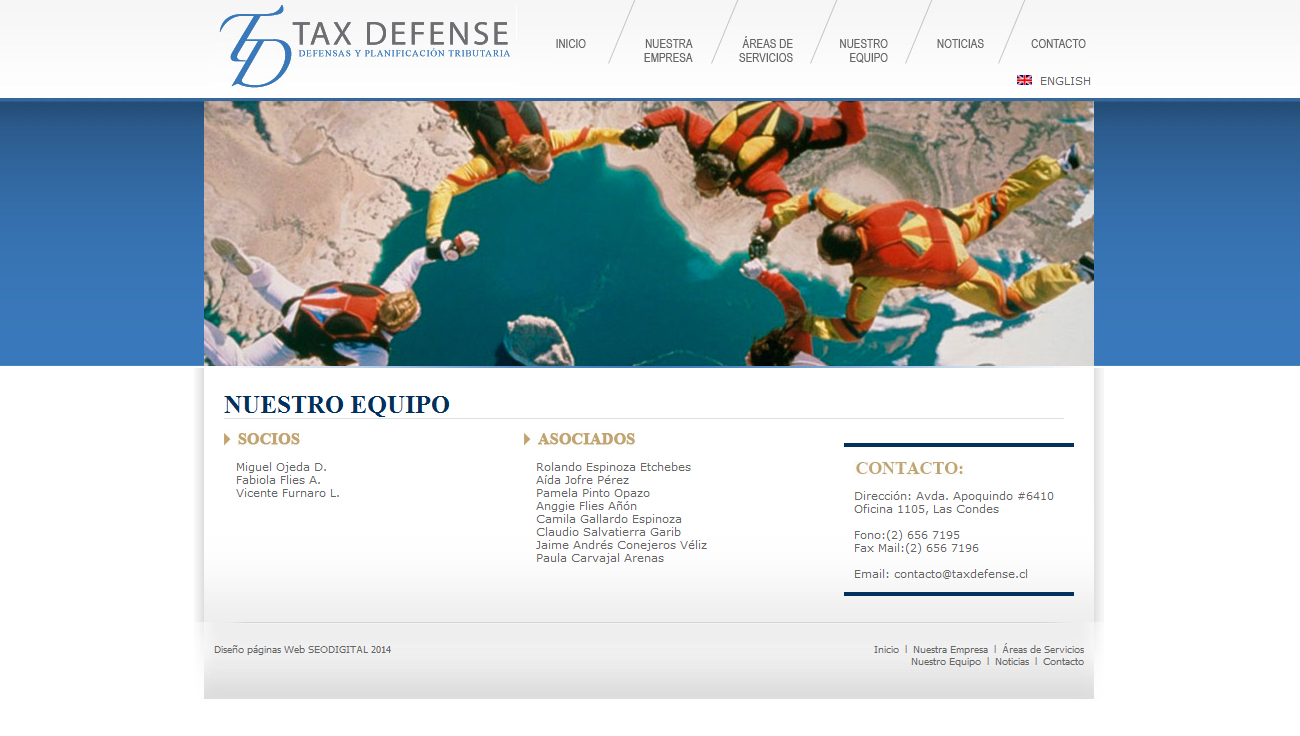The width and height of the screenshot is (1300, 736).
Task: Click the name Fabiola Flies A.
Action: click(x=278, y=480)
